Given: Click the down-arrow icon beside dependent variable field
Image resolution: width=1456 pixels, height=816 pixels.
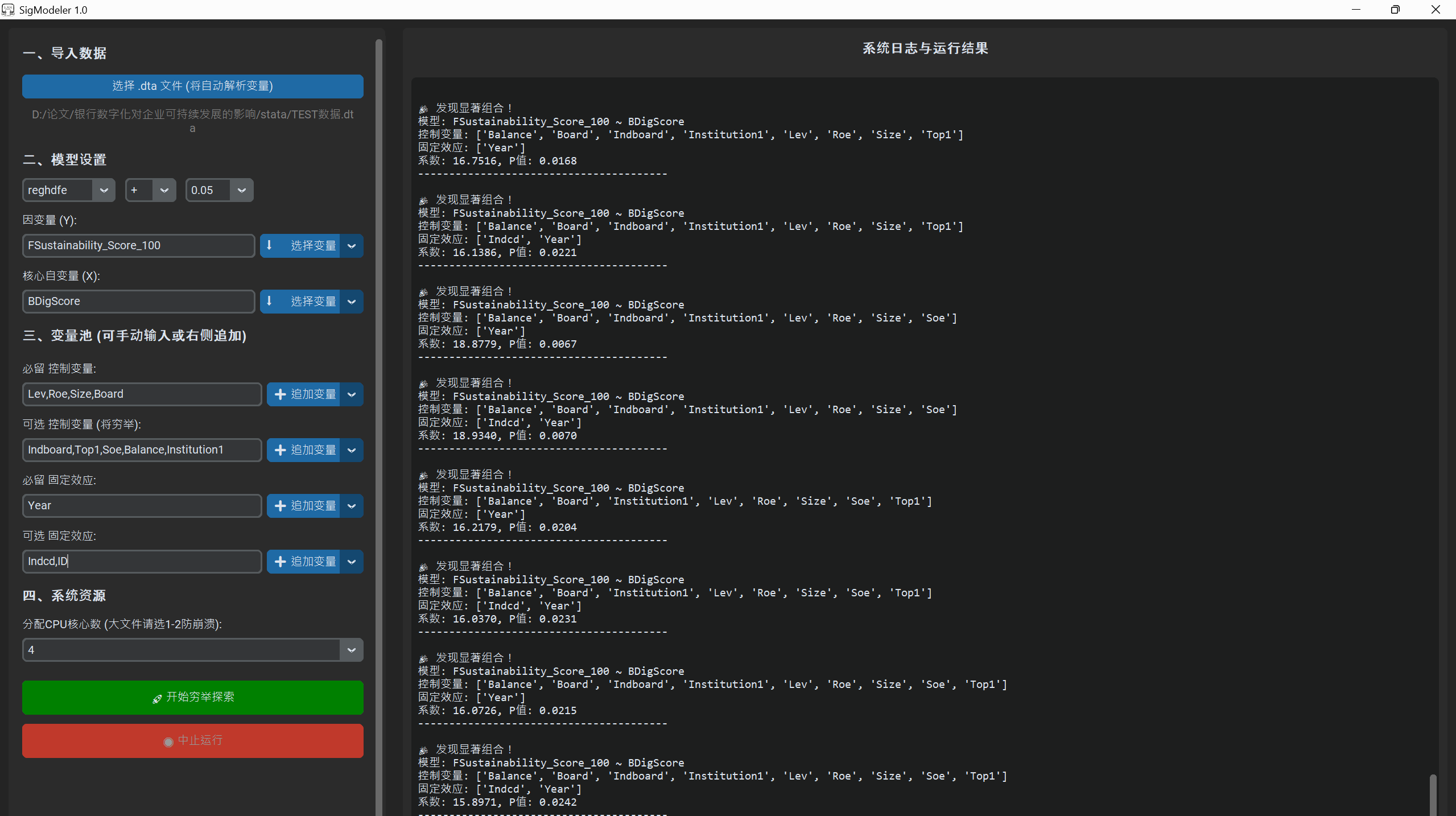Looking at the screenshot, I should pos(270,245).
